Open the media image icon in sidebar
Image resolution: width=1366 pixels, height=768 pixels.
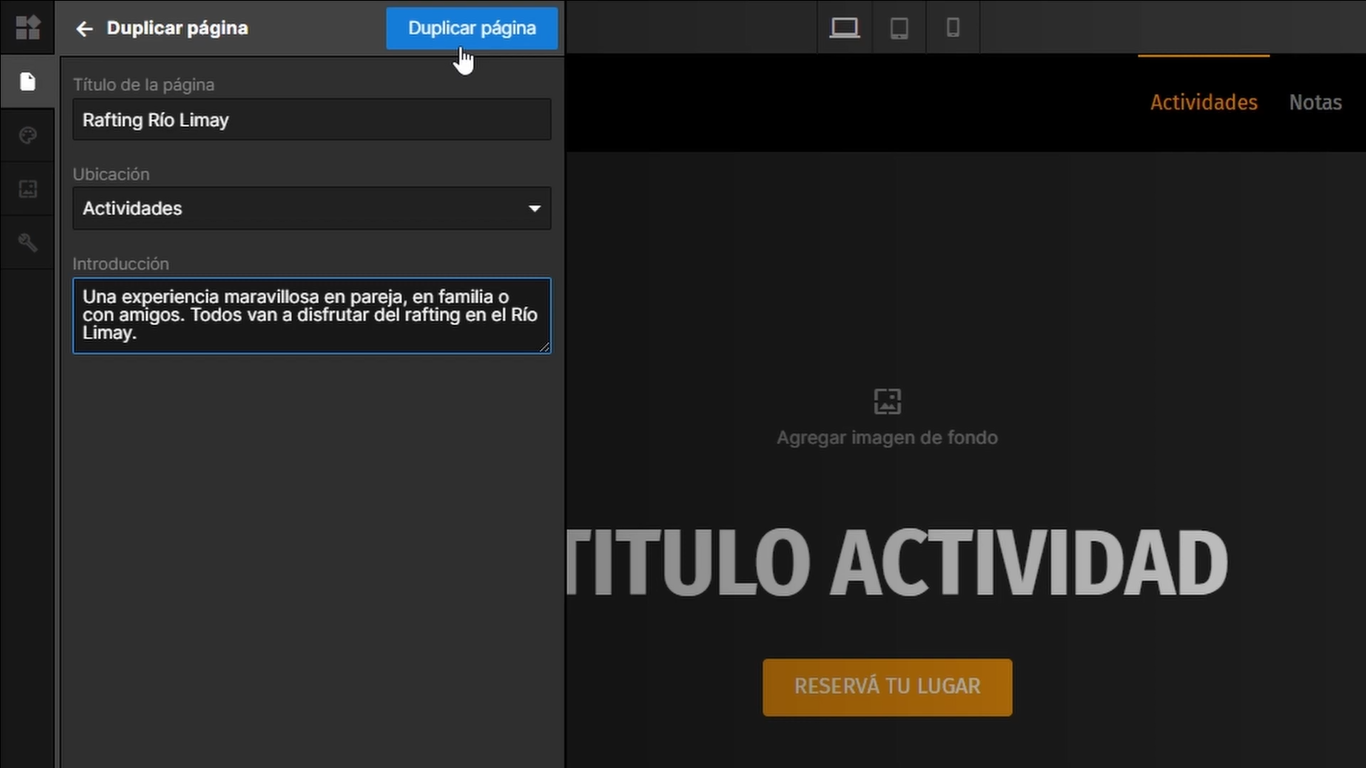pos(28,189)
